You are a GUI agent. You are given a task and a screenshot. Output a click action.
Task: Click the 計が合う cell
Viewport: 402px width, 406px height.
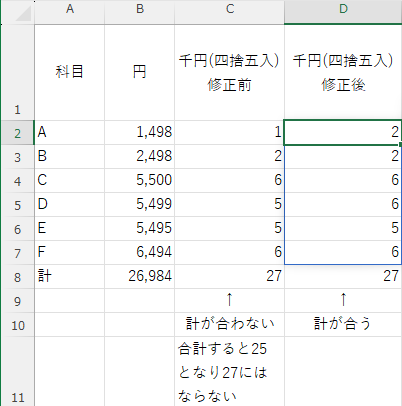point(343,324)
